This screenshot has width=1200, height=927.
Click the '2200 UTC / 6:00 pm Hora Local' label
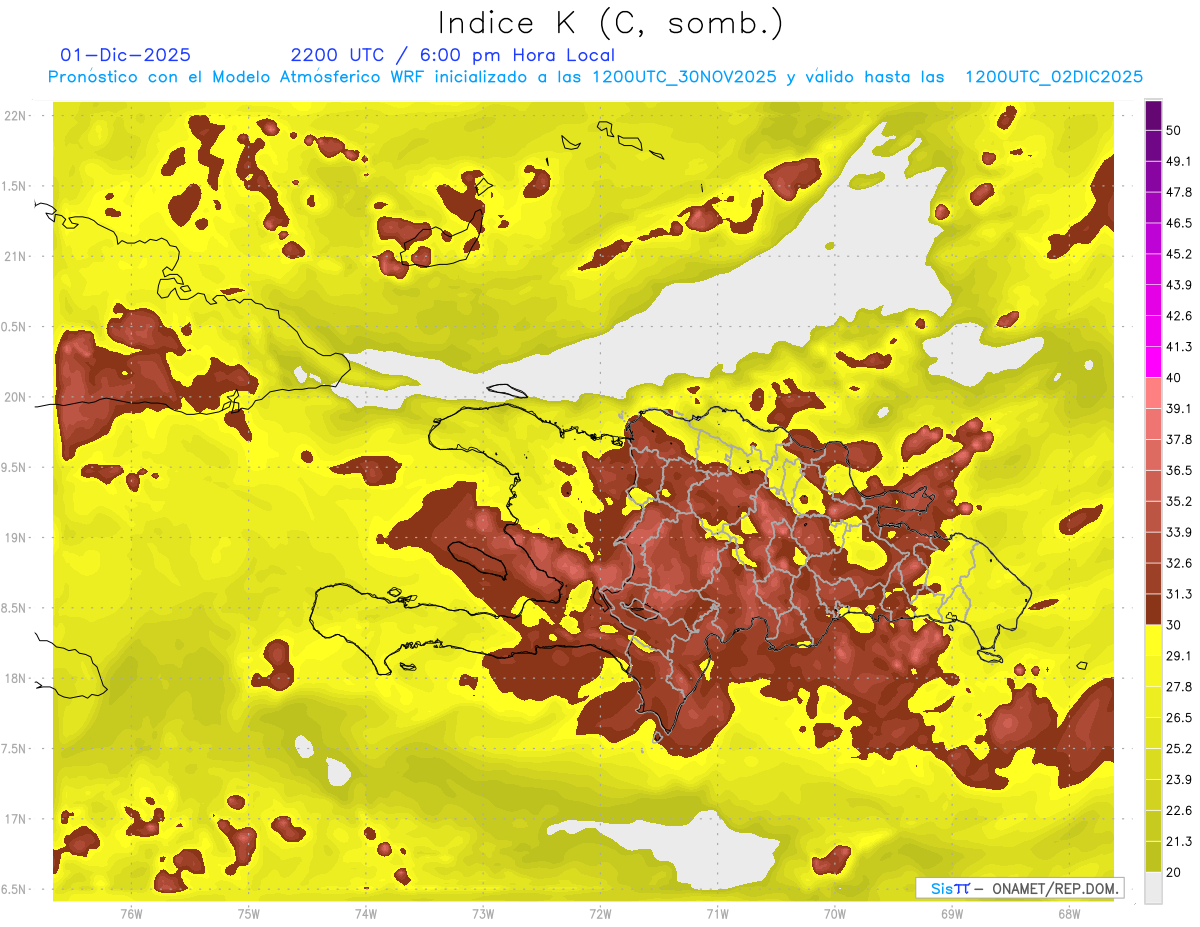(x=453, y=55)
